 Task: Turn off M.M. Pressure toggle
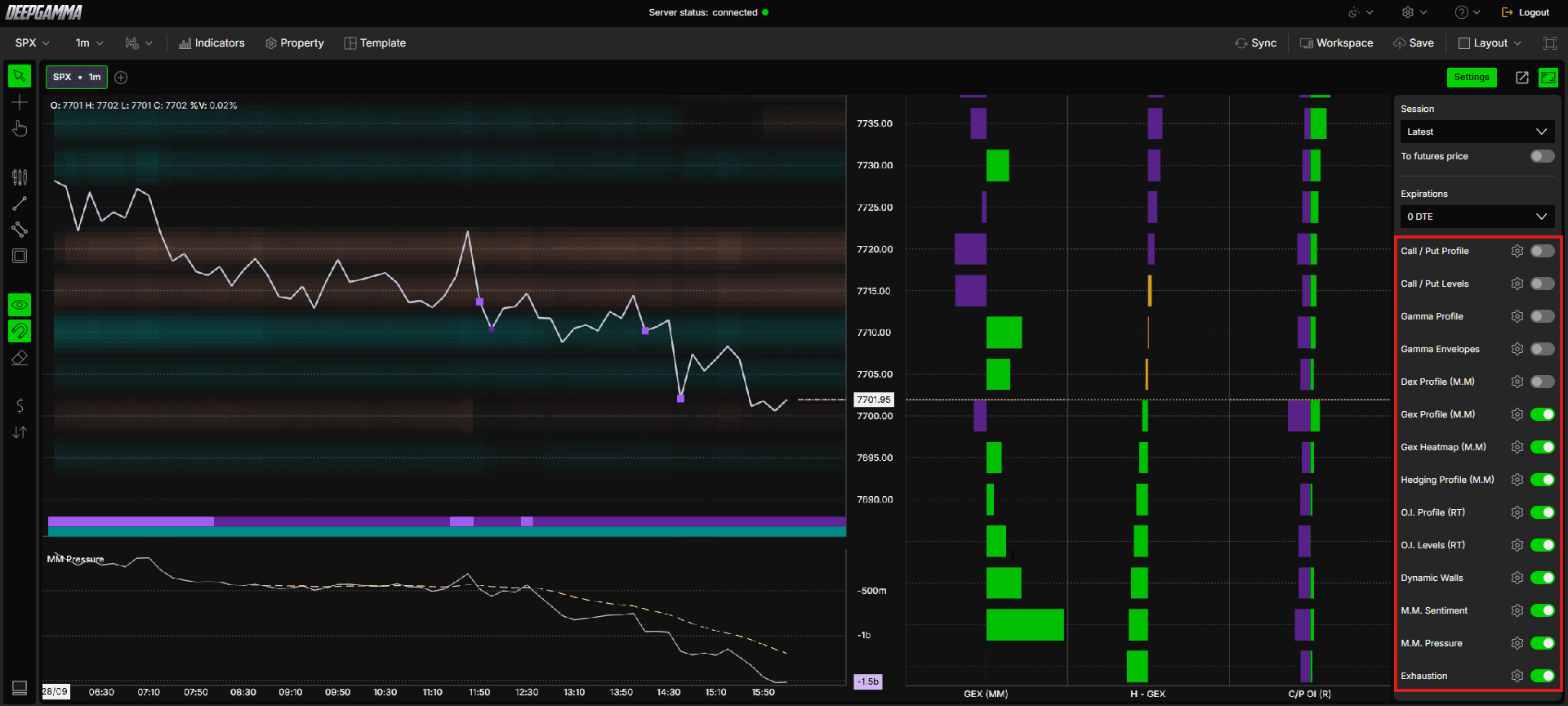(1542, 643)
